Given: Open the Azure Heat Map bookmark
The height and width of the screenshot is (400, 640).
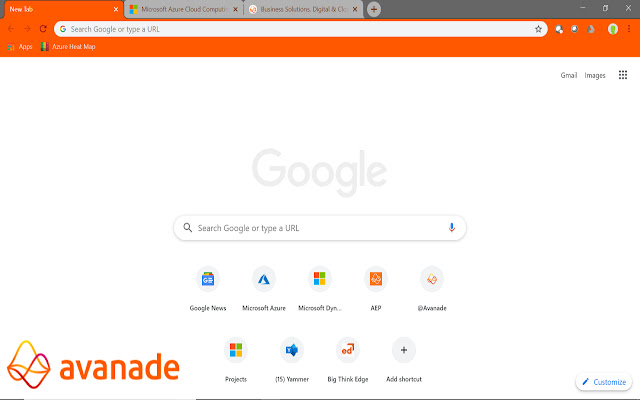Looking at the screenshot, I should point(68,47).
